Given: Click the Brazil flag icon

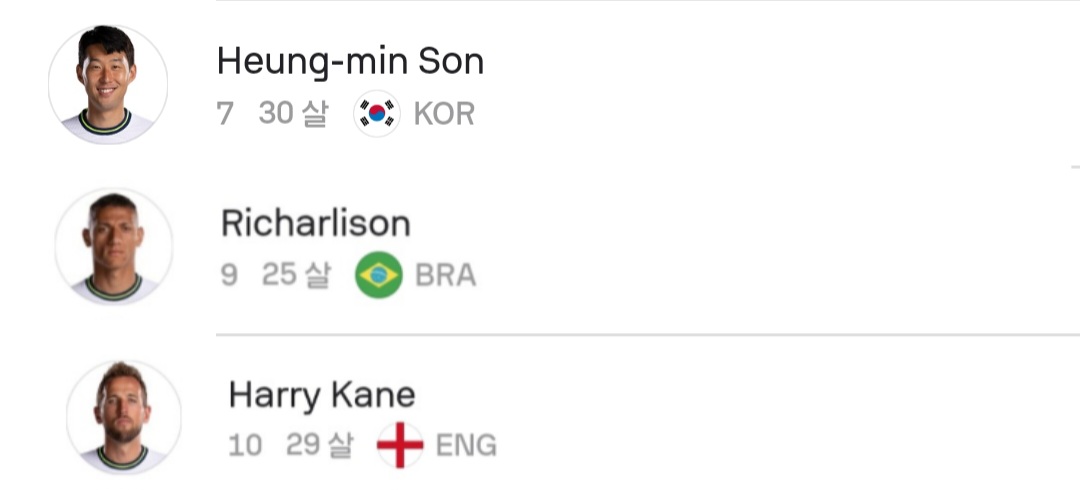Looking at the screenshot, I should (x=379, y=275).
